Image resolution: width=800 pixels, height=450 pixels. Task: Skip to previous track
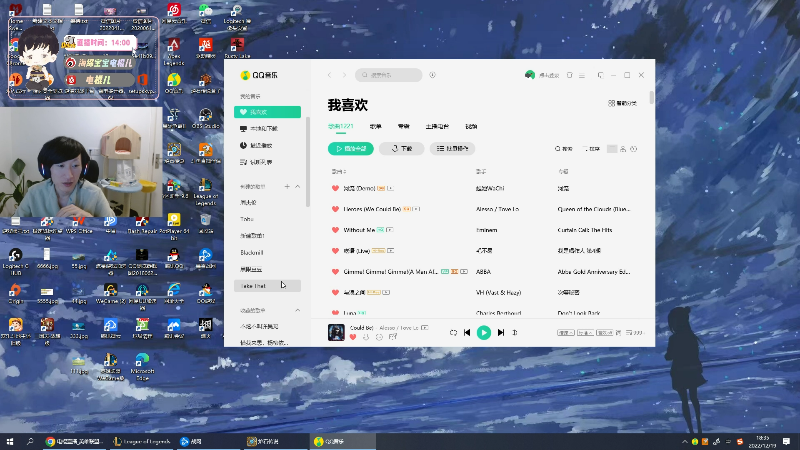[x=467, y=333]
